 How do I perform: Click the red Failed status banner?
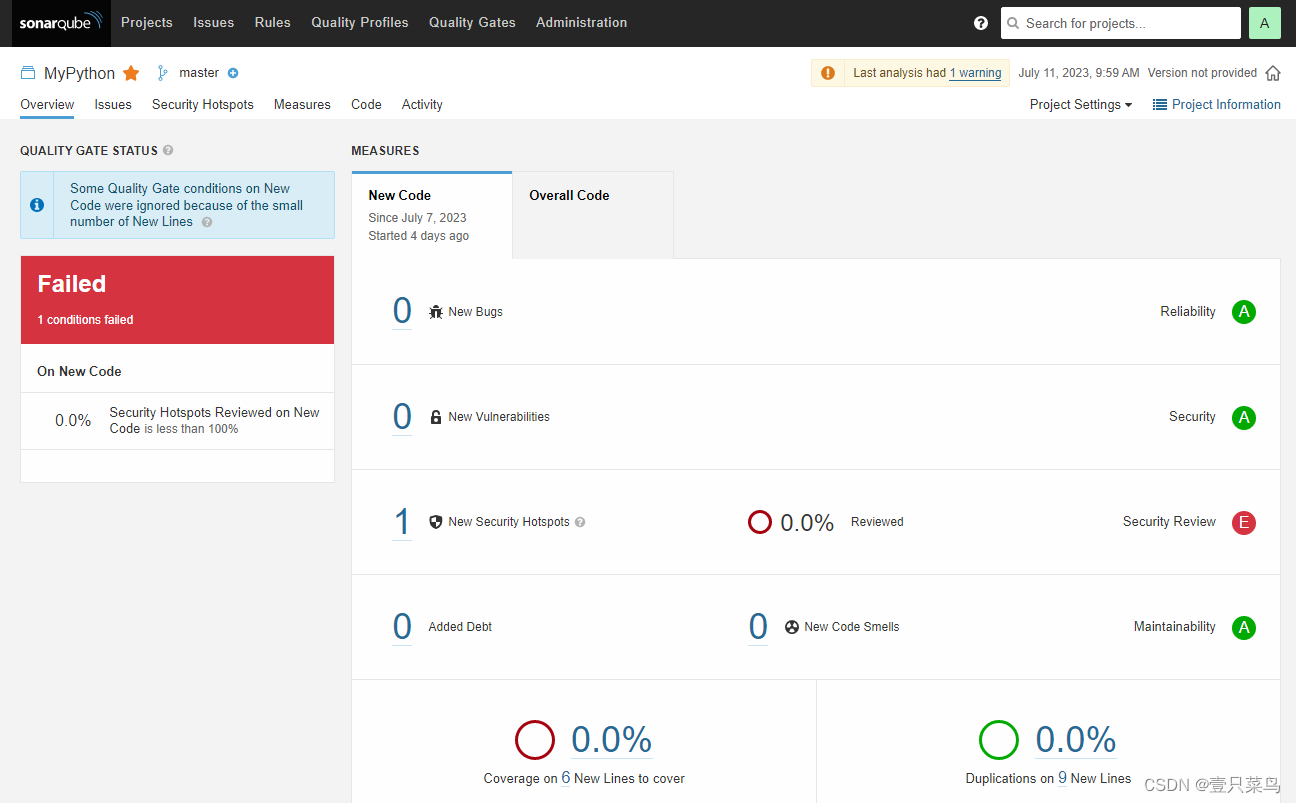pos(178,300)
